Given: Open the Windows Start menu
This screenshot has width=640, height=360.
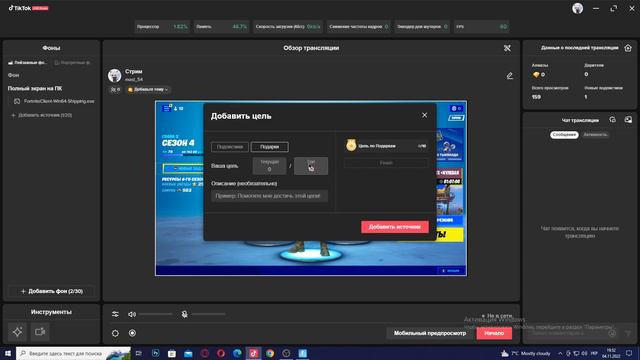Looking at the screenshot, I should 8,353.
